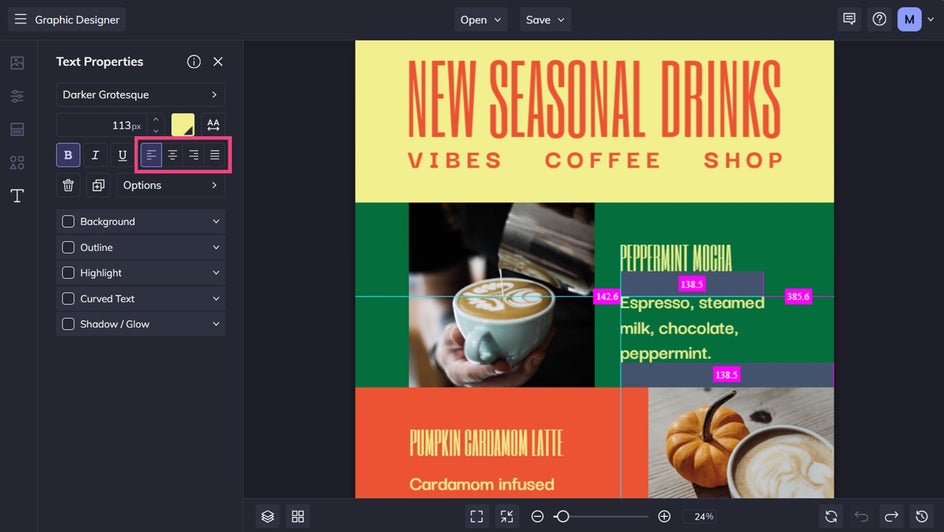
Task: Select the NEW SEASONAL DRINKS headline
Action: 594,99
